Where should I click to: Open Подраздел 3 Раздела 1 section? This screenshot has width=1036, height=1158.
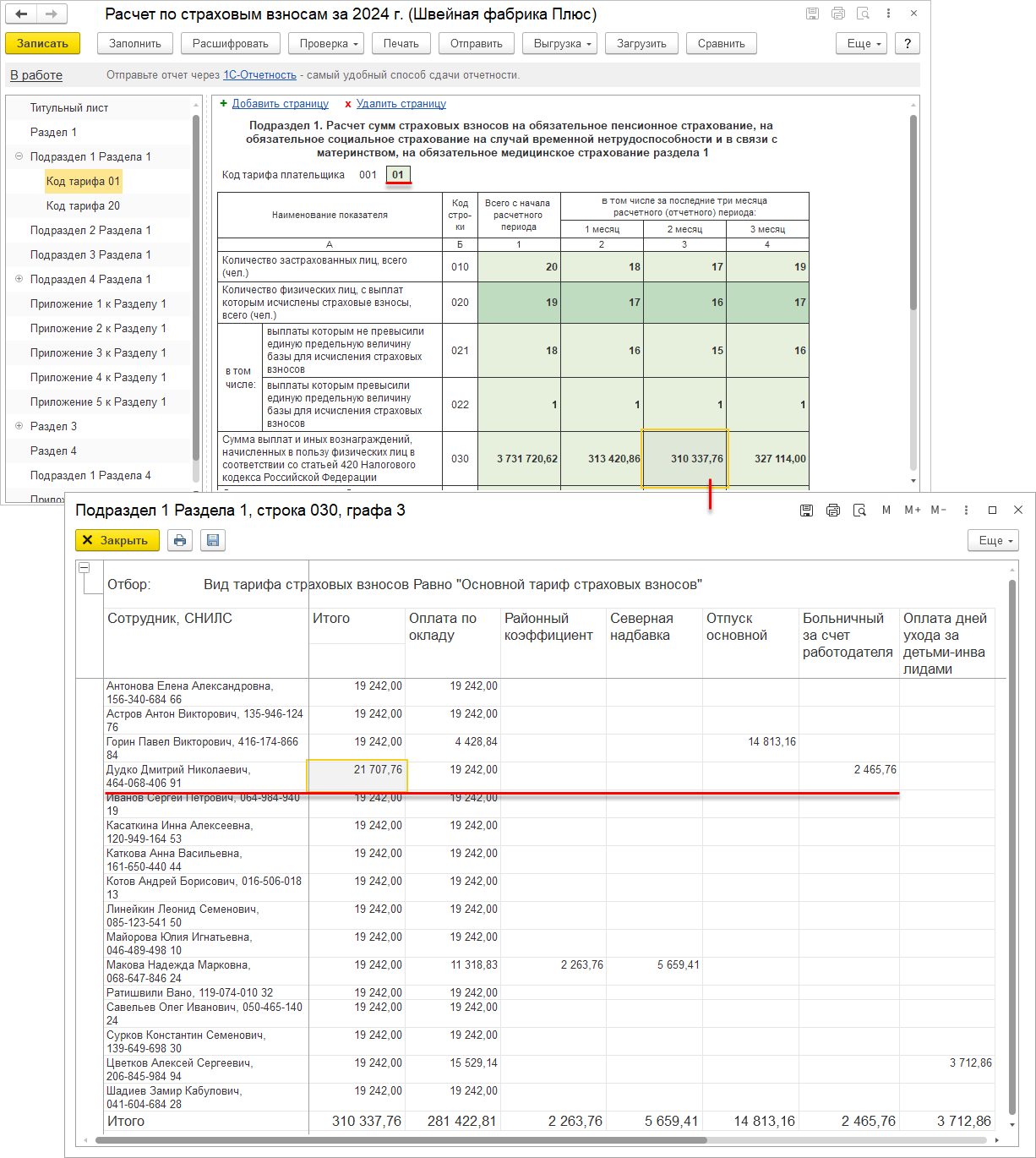pos(90,254)
